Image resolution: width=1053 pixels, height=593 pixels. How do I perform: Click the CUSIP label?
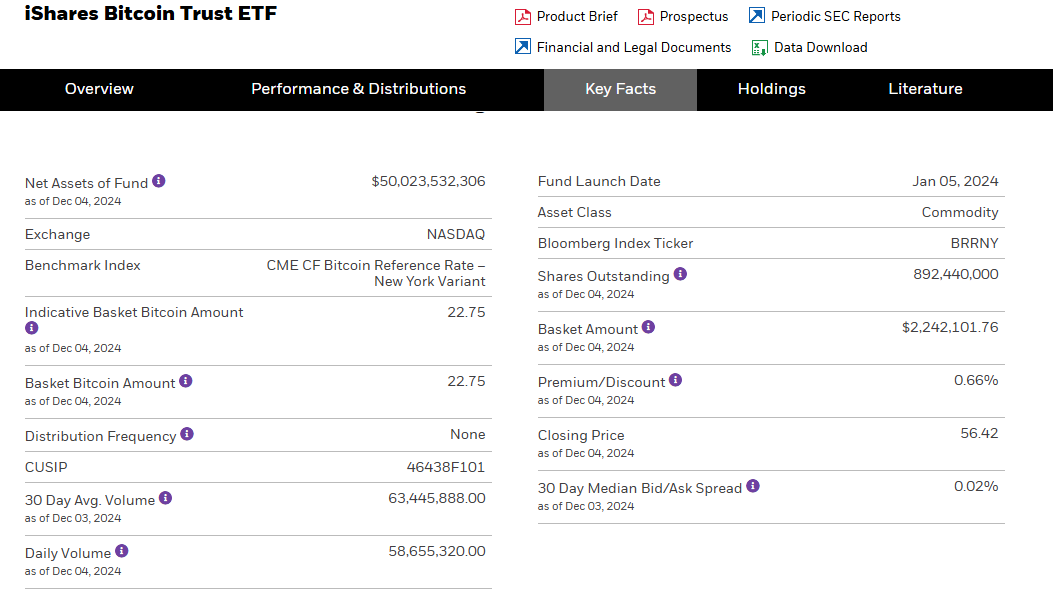click(46, 467)
